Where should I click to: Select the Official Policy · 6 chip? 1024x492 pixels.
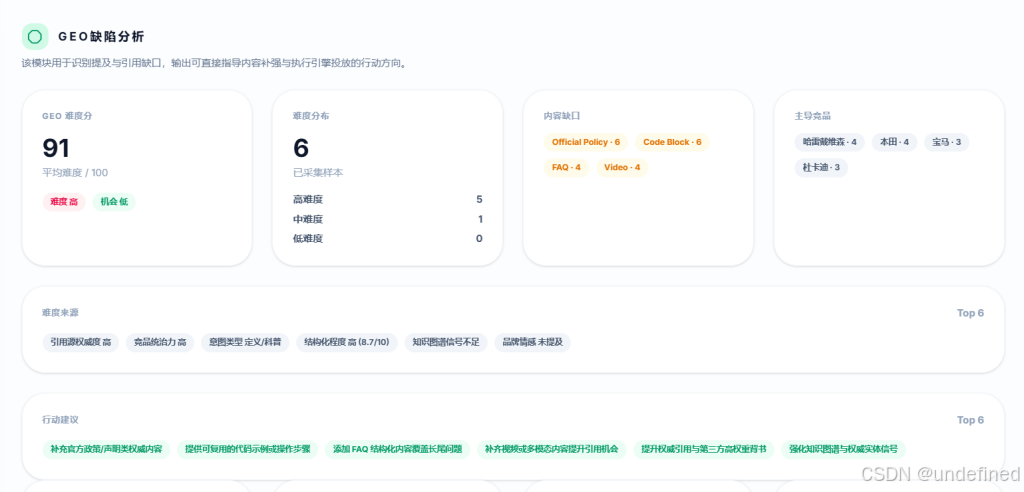[586, 142]
